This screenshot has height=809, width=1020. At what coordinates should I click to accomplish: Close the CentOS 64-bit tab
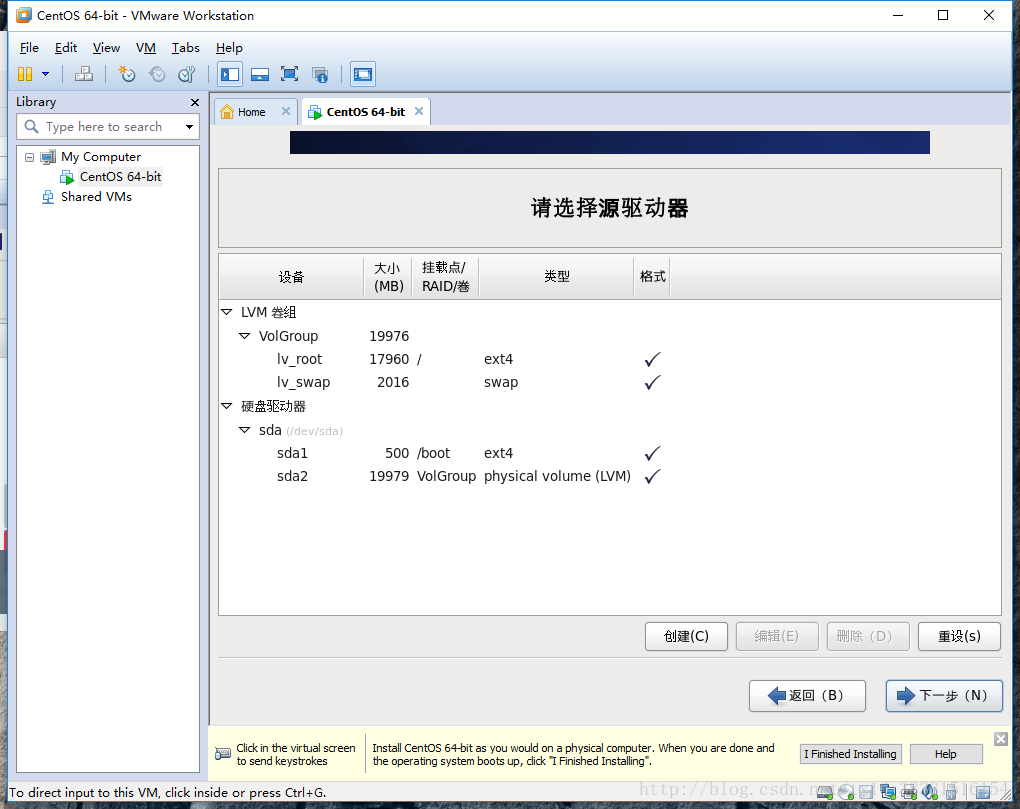[419, 111]
